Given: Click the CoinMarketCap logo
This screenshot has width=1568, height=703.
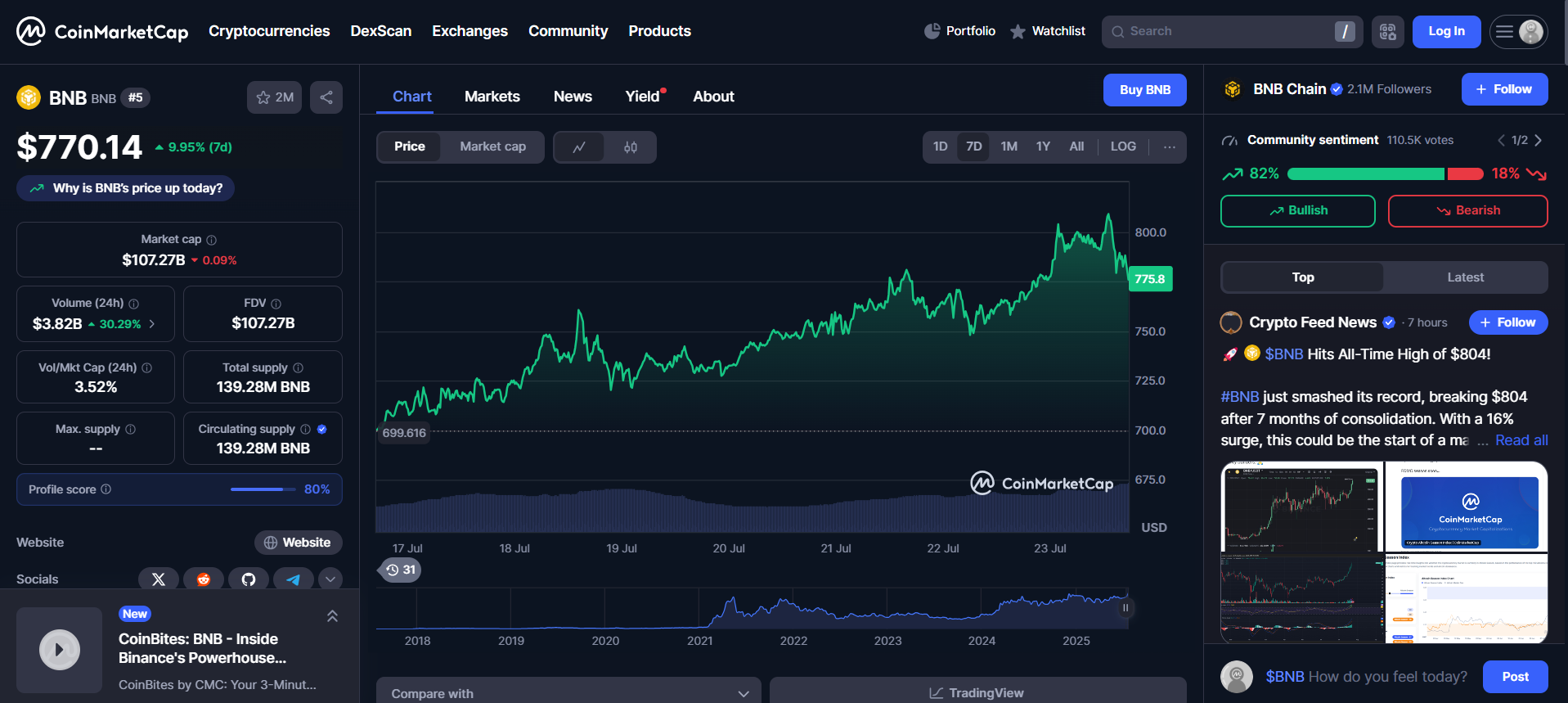Looking at the screenshot, I should 102,31.
